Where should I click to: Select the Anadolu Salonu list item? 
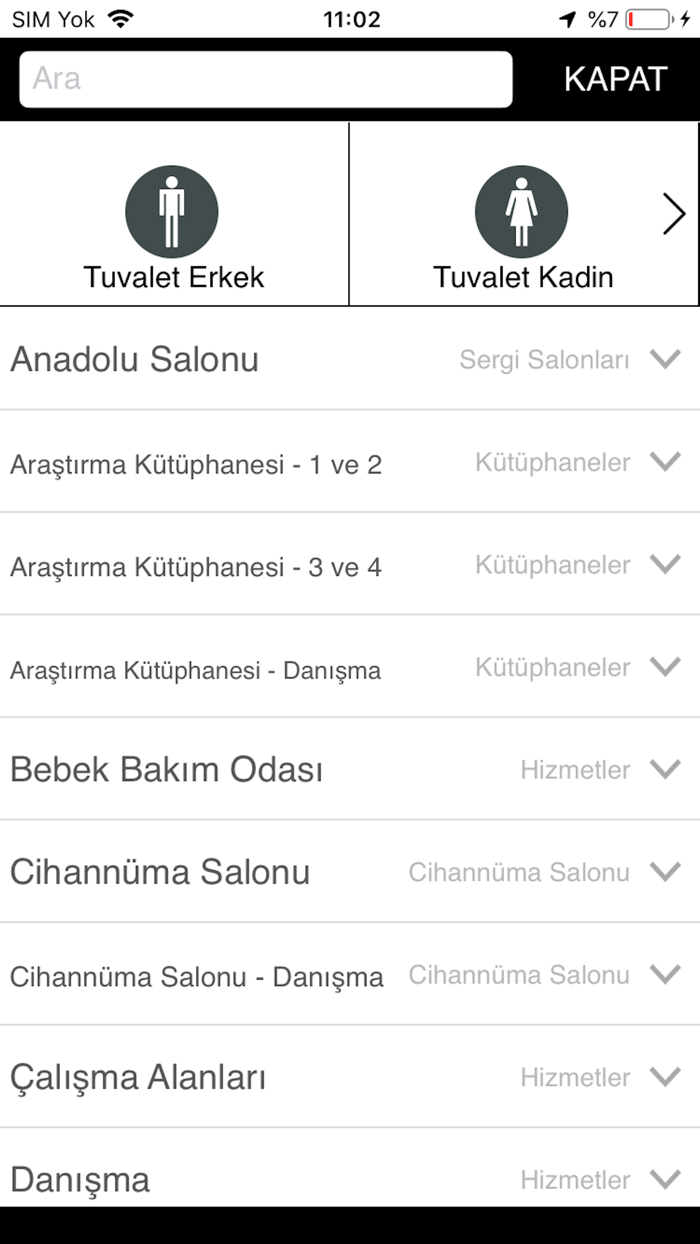coord(134,359)
